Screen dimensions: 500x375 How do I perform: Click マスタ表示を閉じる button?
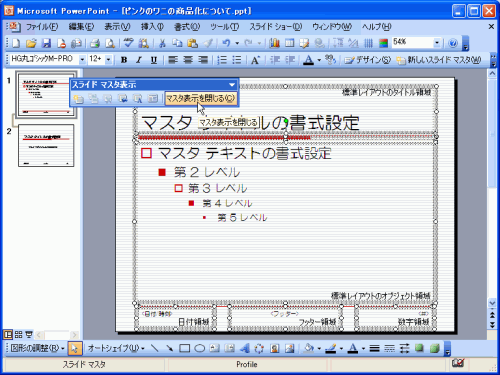pos(201,99)
